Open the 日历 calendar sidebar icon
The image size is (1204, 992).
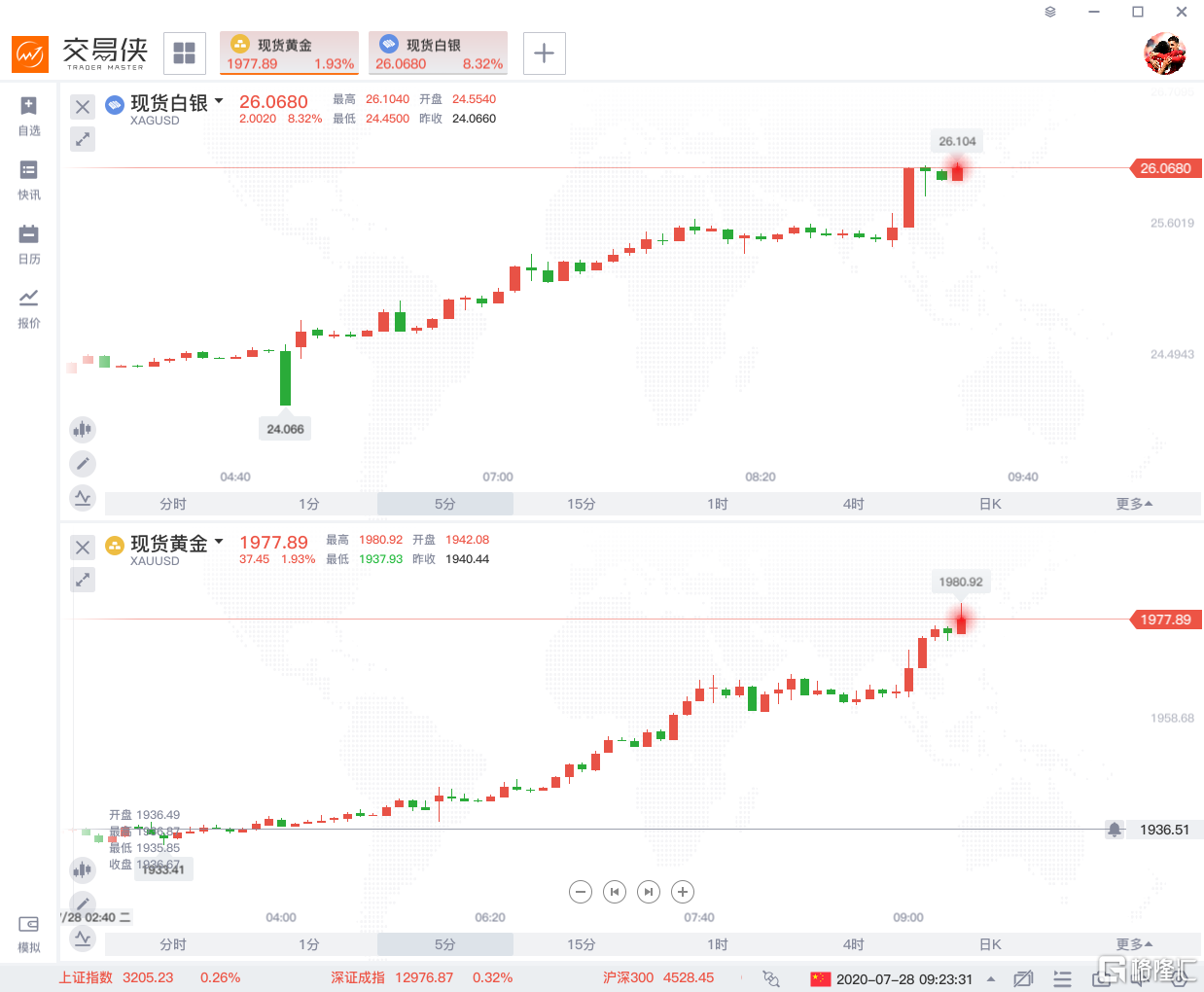pos(29,243)
